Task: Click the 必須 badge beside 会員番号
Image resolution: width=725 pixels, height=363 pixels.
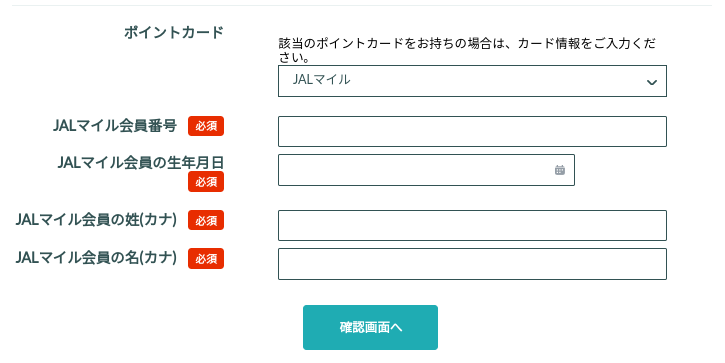Action: (x=206, y=126)
